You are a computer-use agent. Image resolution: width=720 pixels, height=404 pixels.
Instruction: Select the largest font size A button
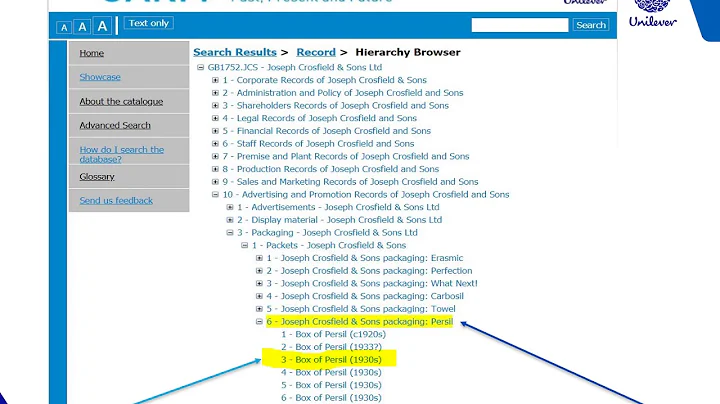click(102, 26)
